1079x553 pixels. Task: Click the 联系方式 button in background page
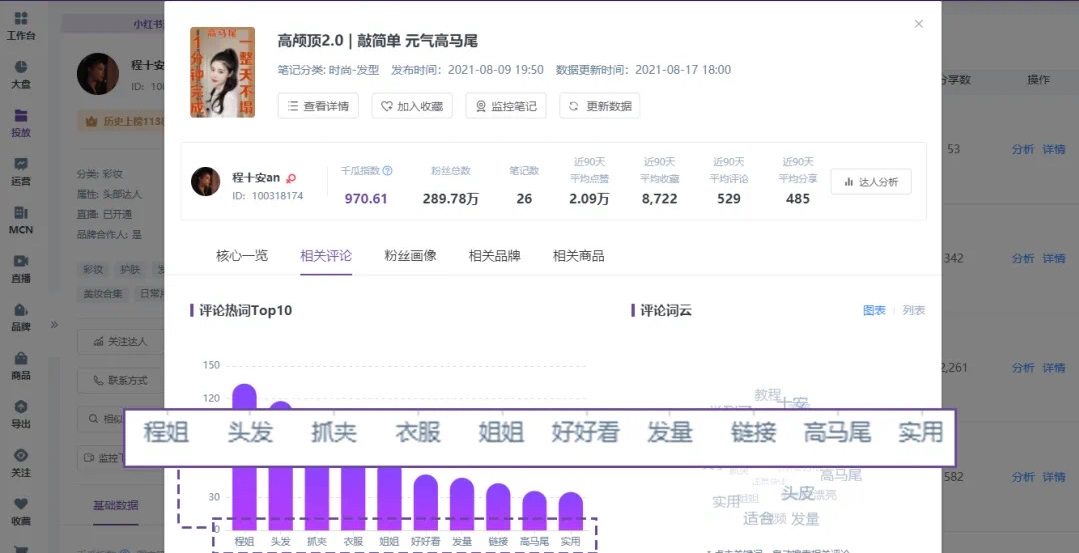(120, 380)
